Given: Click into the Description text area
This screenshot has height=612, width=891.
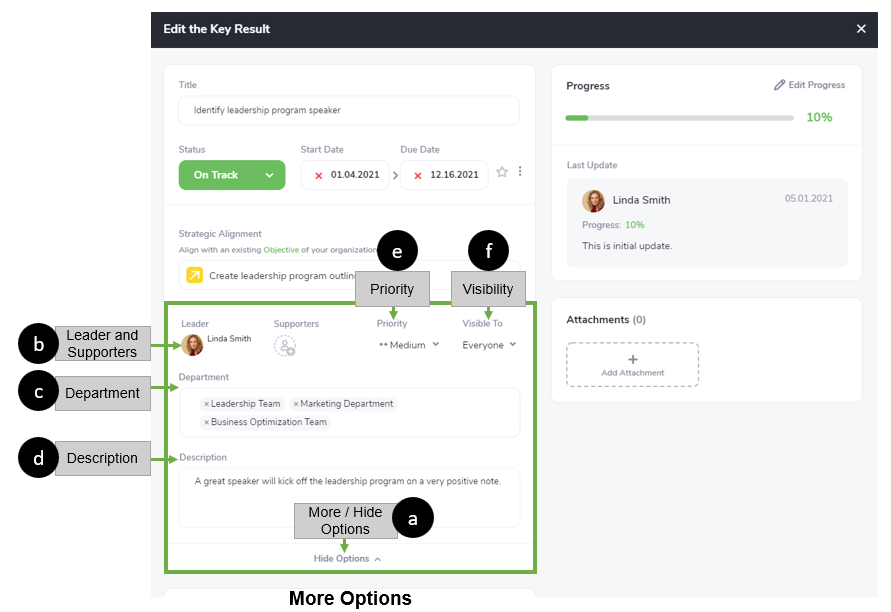Looking at the screenshot, I should coord(348,497).
